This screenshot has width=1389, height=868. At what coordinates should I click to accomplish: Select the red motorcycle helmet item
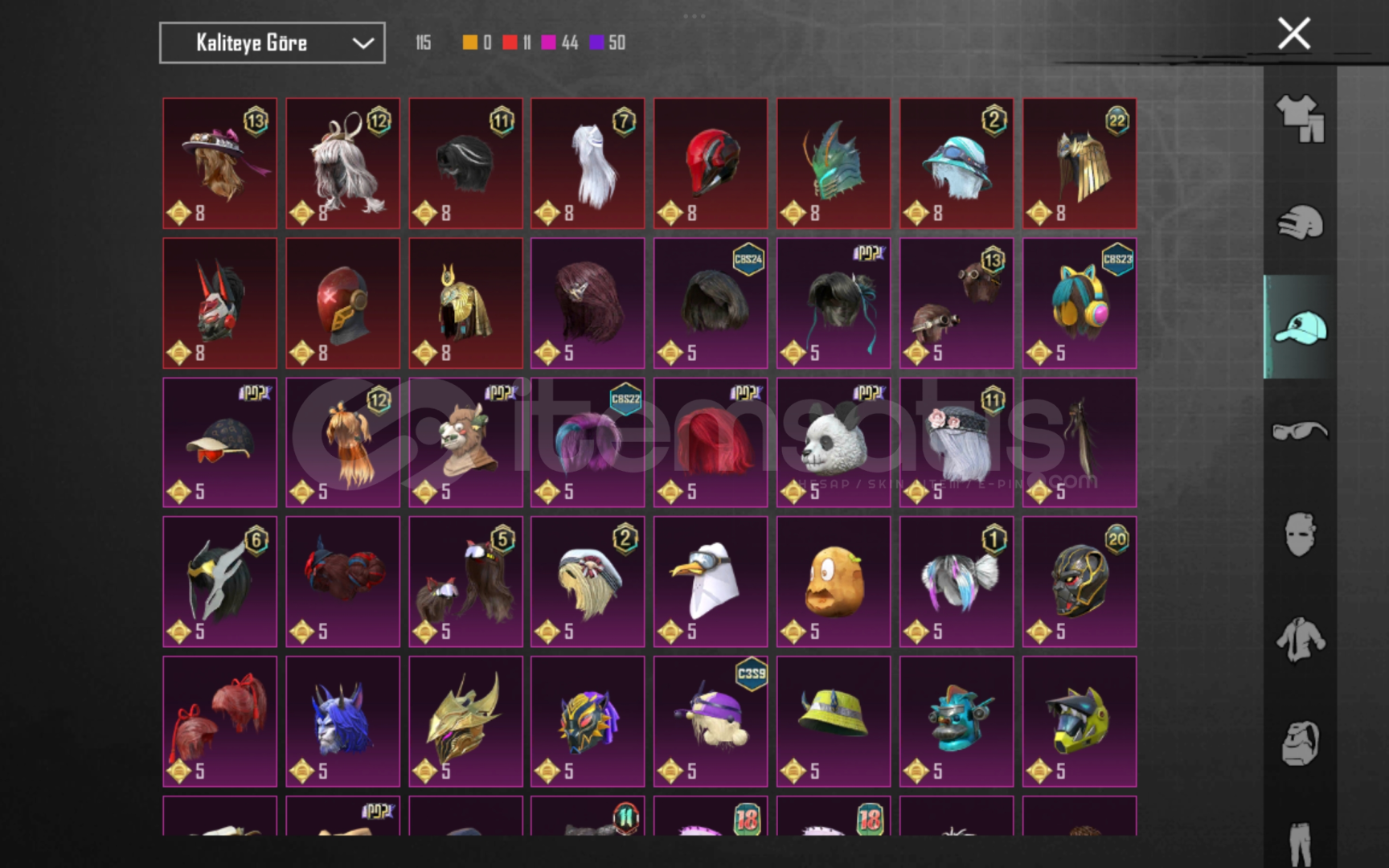click(711, 164)
